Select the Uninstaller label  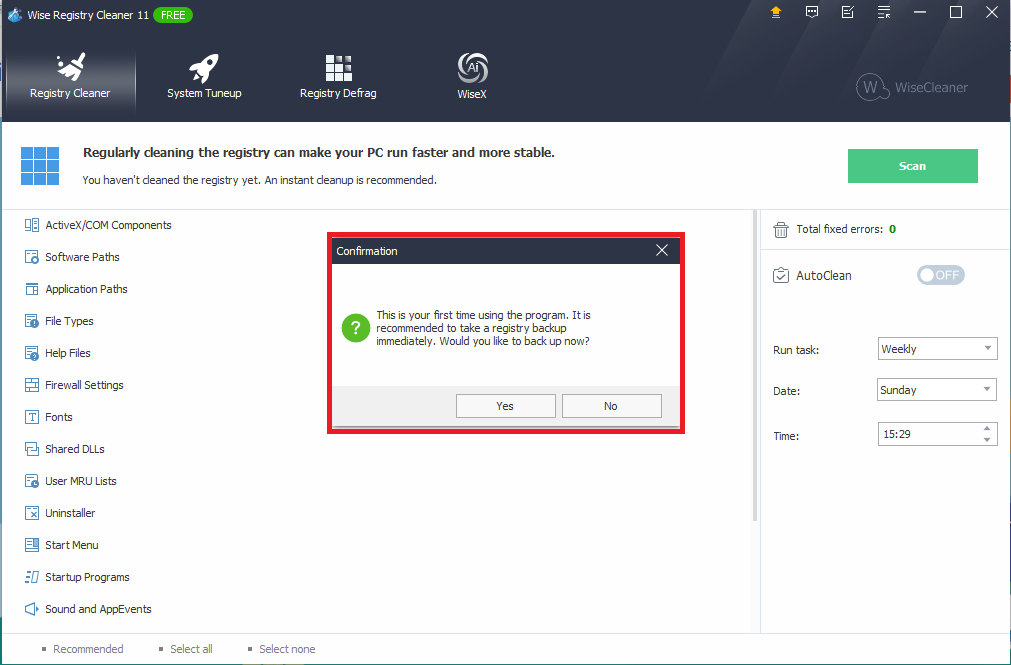70,513
